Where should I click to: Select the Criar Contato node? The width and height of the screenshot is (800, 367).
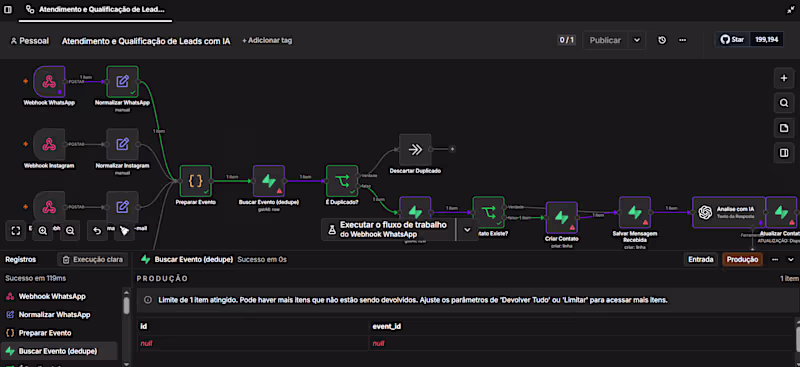(562, 217)
